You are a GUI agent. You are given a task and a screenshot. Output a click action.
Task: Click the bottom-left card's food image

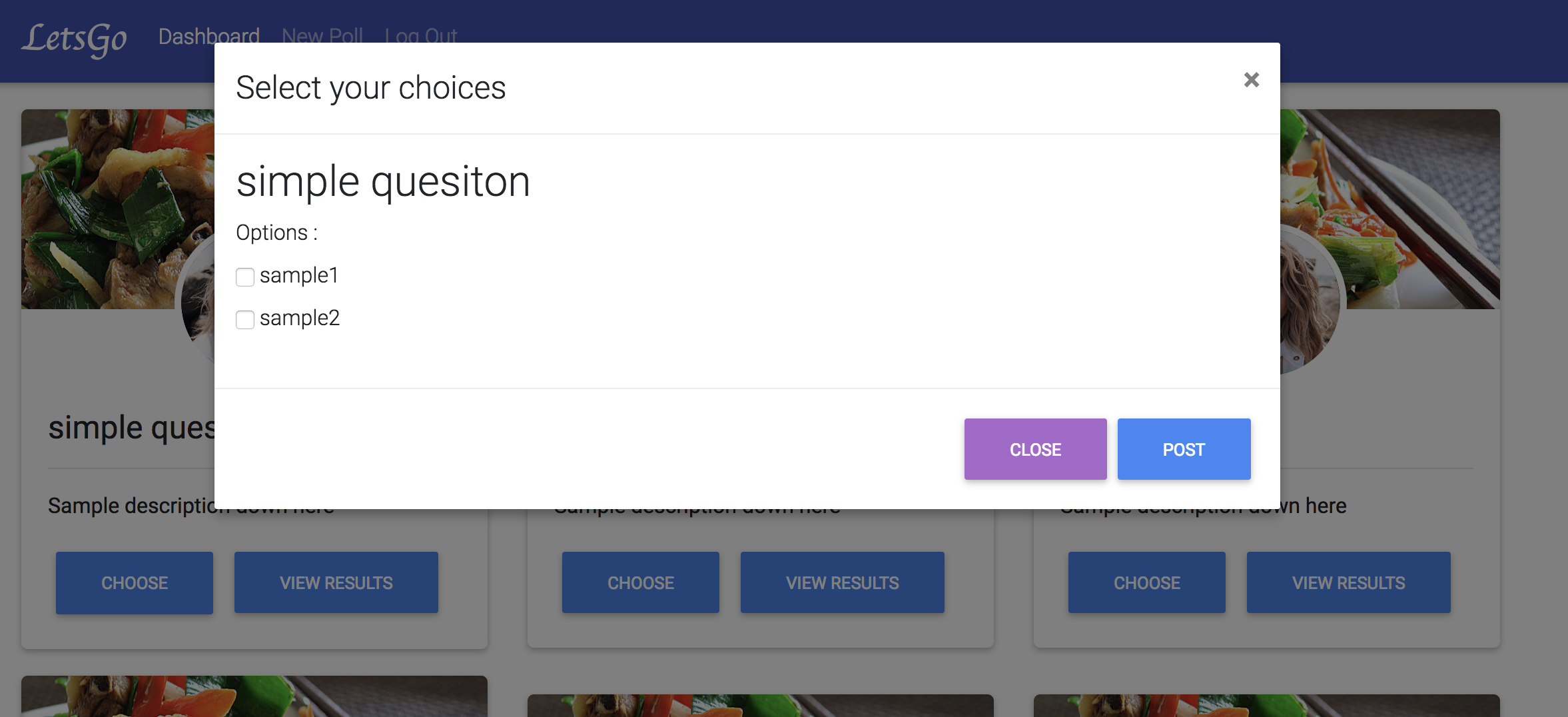tap(254, 696)
